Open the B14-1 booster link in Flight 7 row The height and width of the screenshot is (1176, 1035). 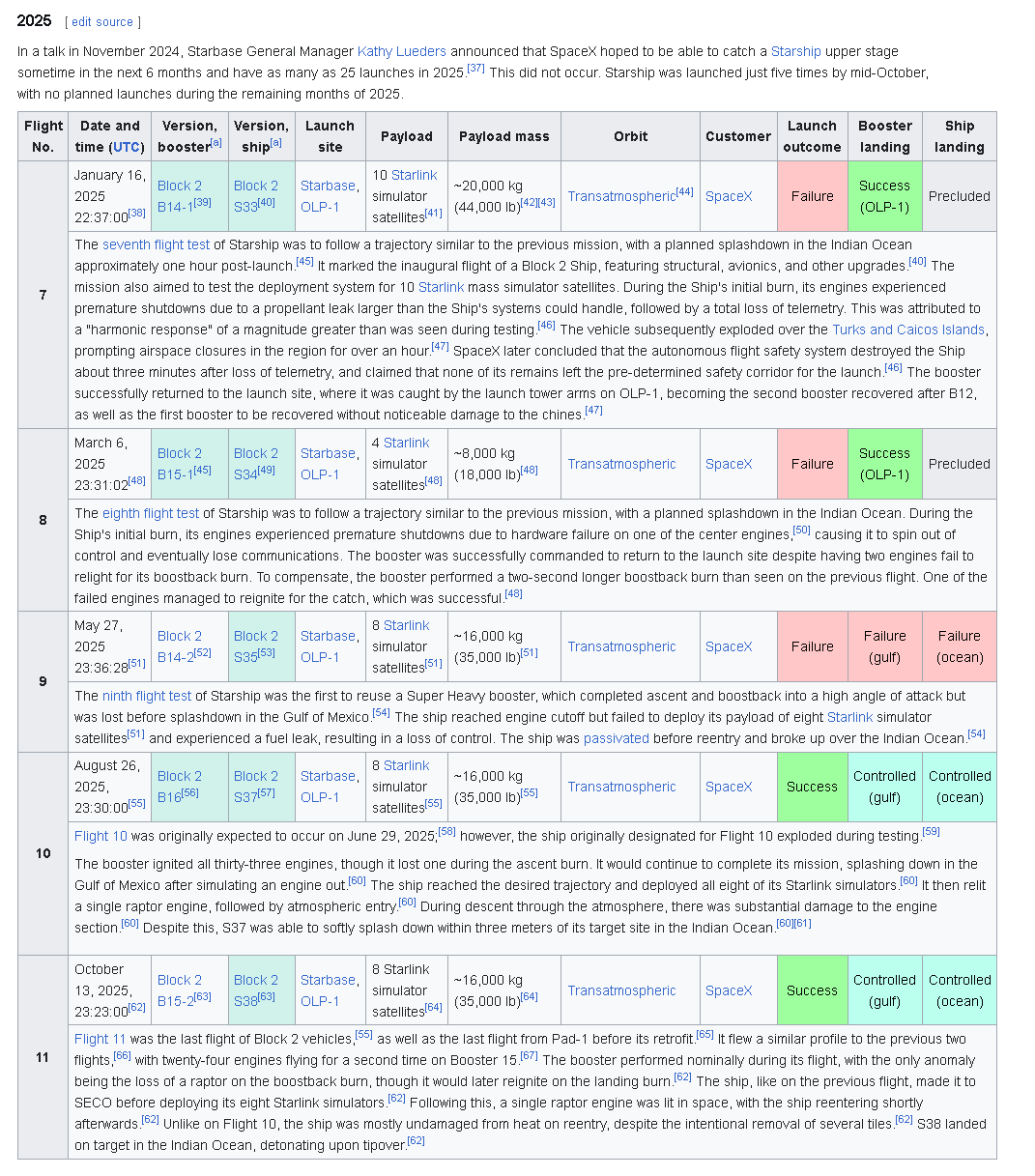pos(175,207)
